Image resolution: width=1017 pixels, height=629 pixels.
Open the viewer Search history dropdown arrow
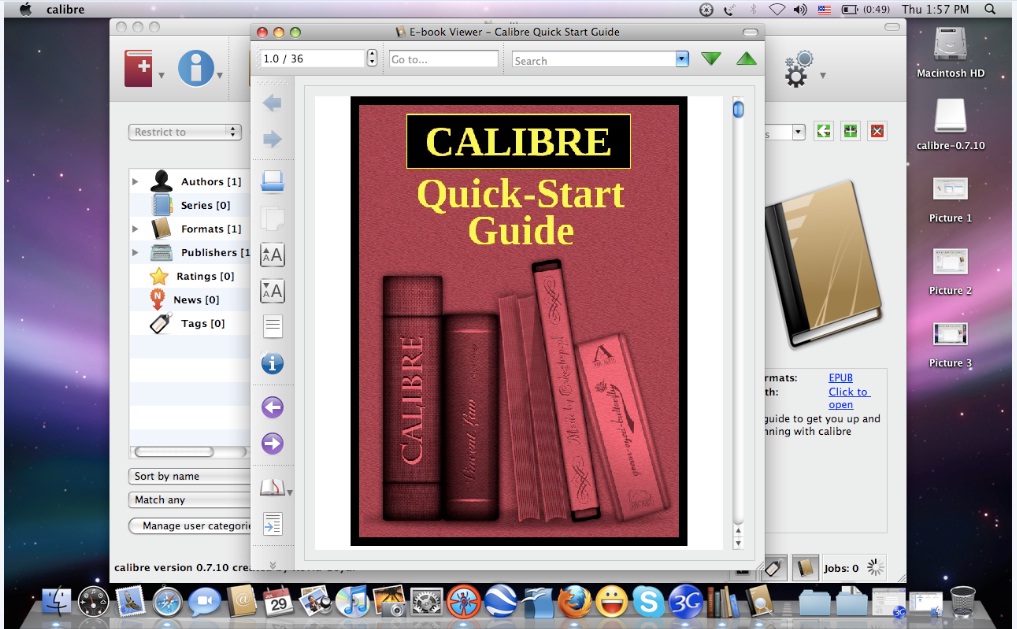click(x=682, y=59)
